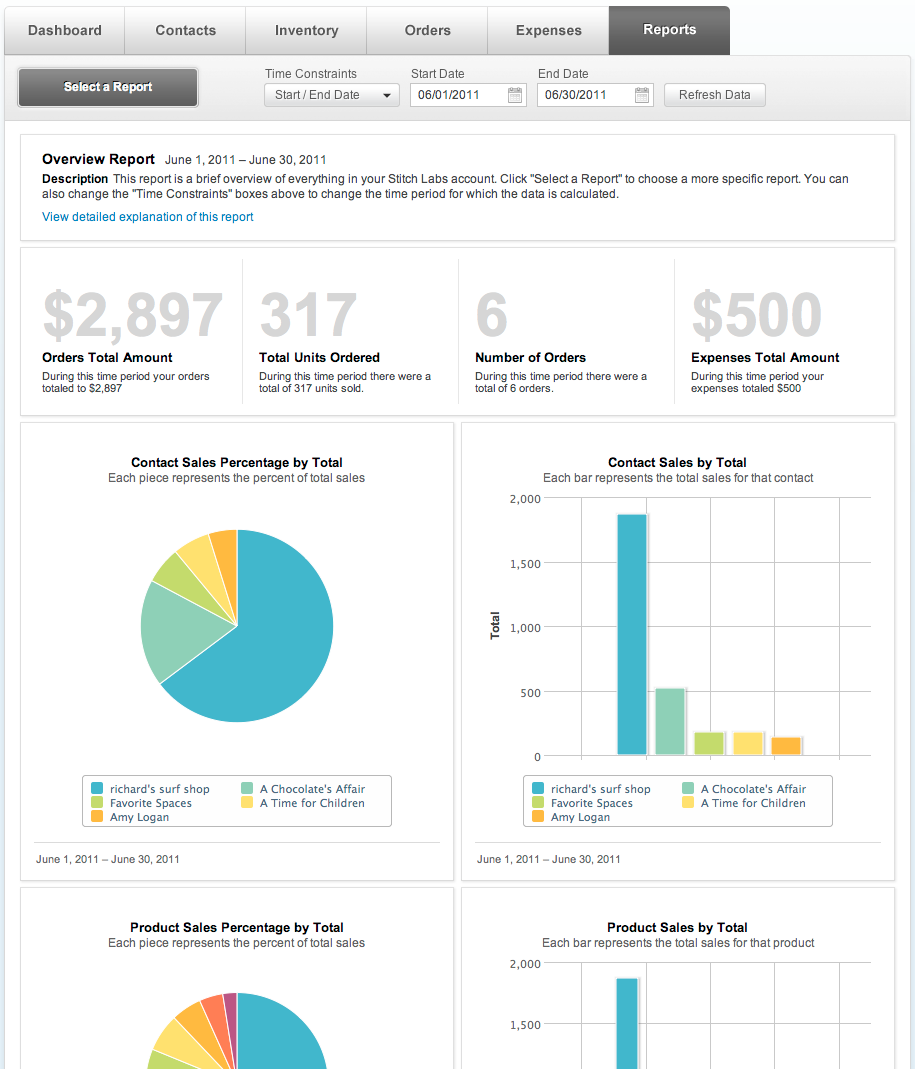Open the Start Date calendar picker icon
This screenshot has width=915, height=1069.
(515, 95)
